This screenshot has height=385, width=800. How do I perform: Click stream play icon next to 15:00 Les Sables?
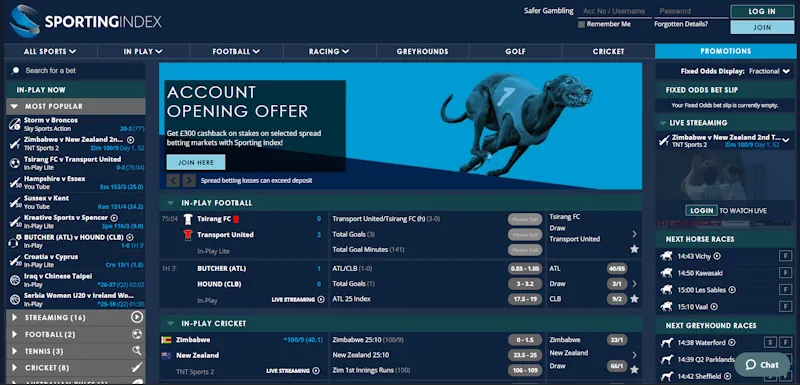pos(732,290)
